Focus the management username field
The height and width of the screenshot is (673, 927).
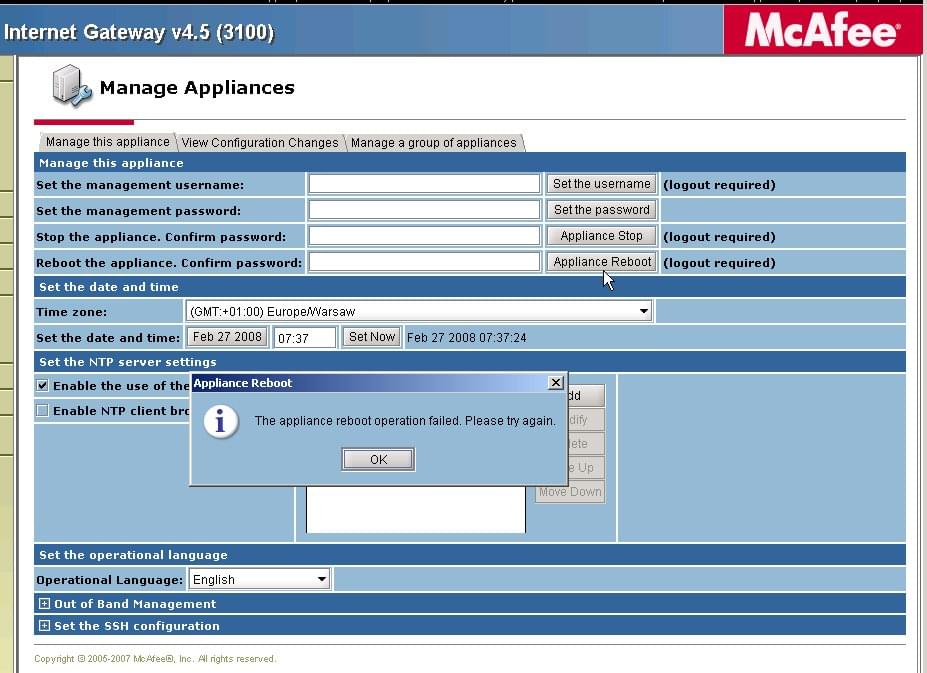[x=424, y=184]
